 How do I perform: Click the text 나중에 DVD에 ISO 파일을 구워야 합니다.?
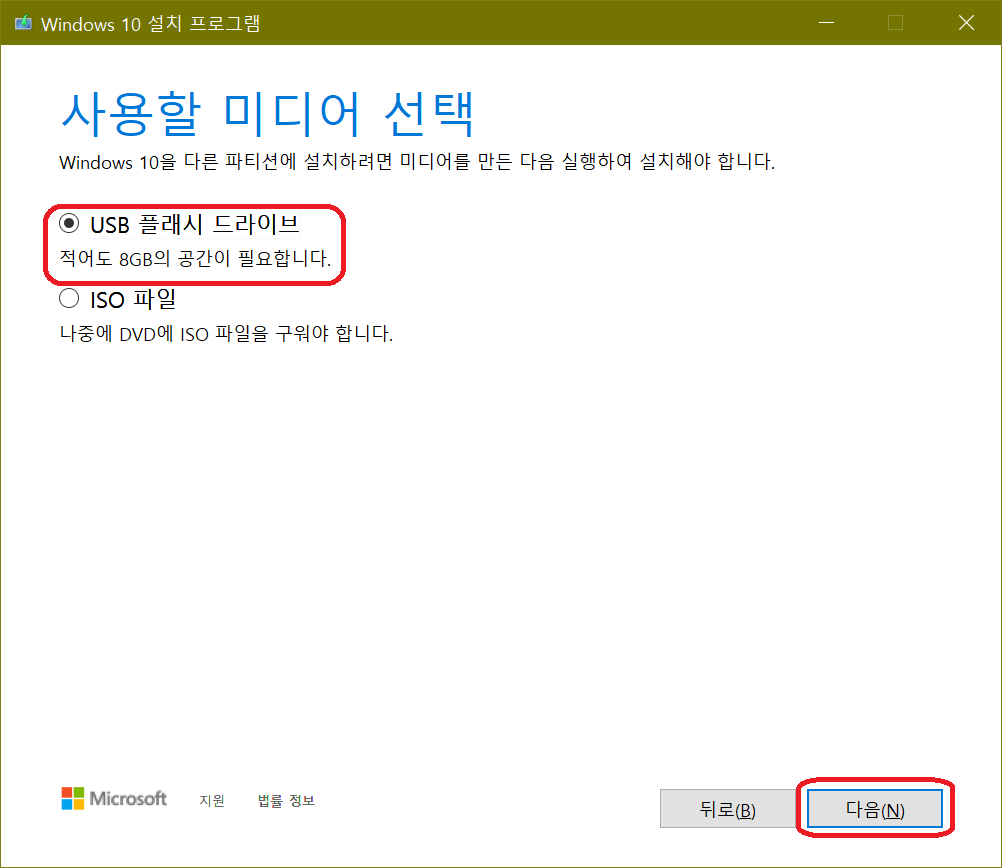tap(226, 334)
